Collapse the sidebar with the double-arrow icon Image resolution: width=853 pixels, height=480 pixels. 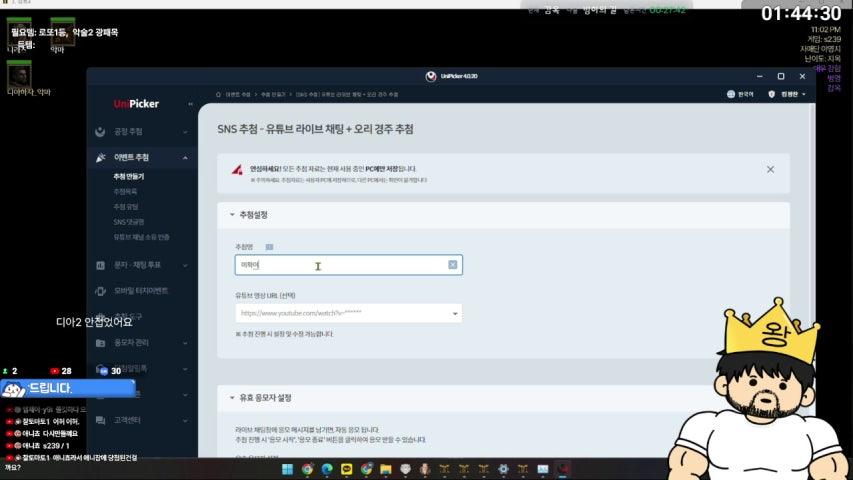(x=190, y=104)
